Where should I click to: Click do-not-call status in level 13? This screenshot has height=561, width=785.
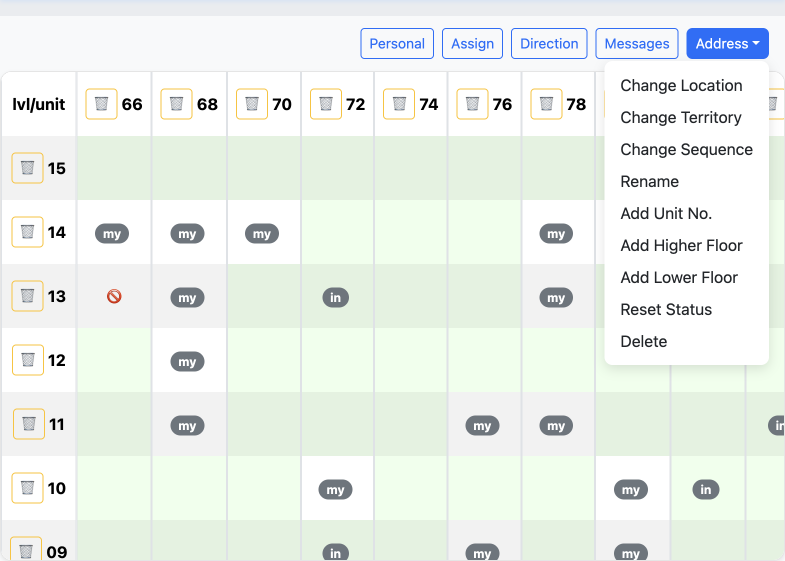point(114,297)
